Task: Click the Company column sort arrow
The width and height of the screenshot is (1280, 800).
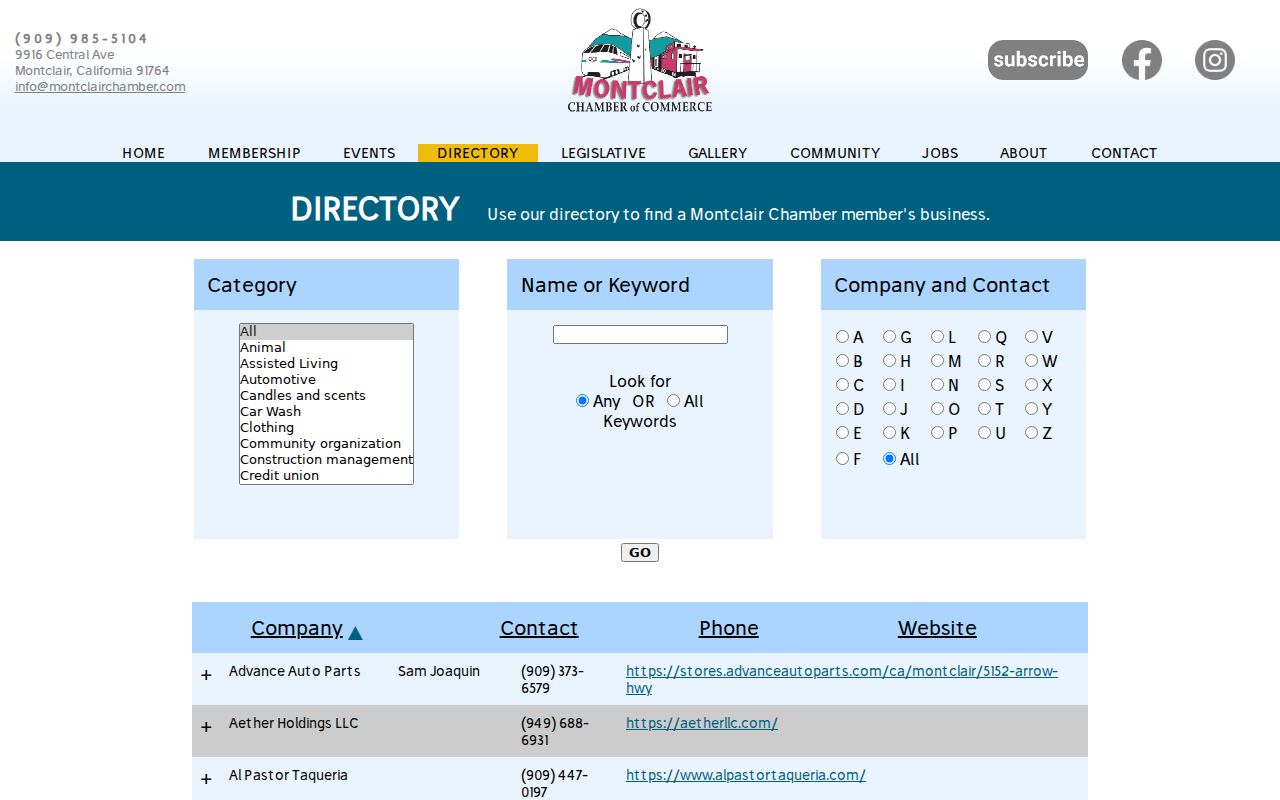Action: coord(355,632)
